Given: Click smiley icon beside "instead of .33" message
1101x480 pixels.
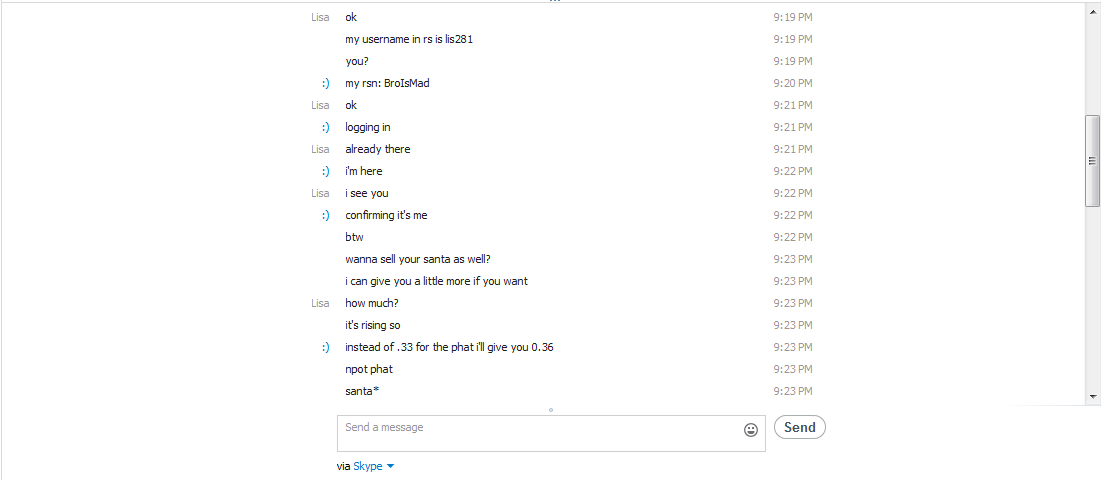Looking at the screenshot, I should [x=325, y=347].
